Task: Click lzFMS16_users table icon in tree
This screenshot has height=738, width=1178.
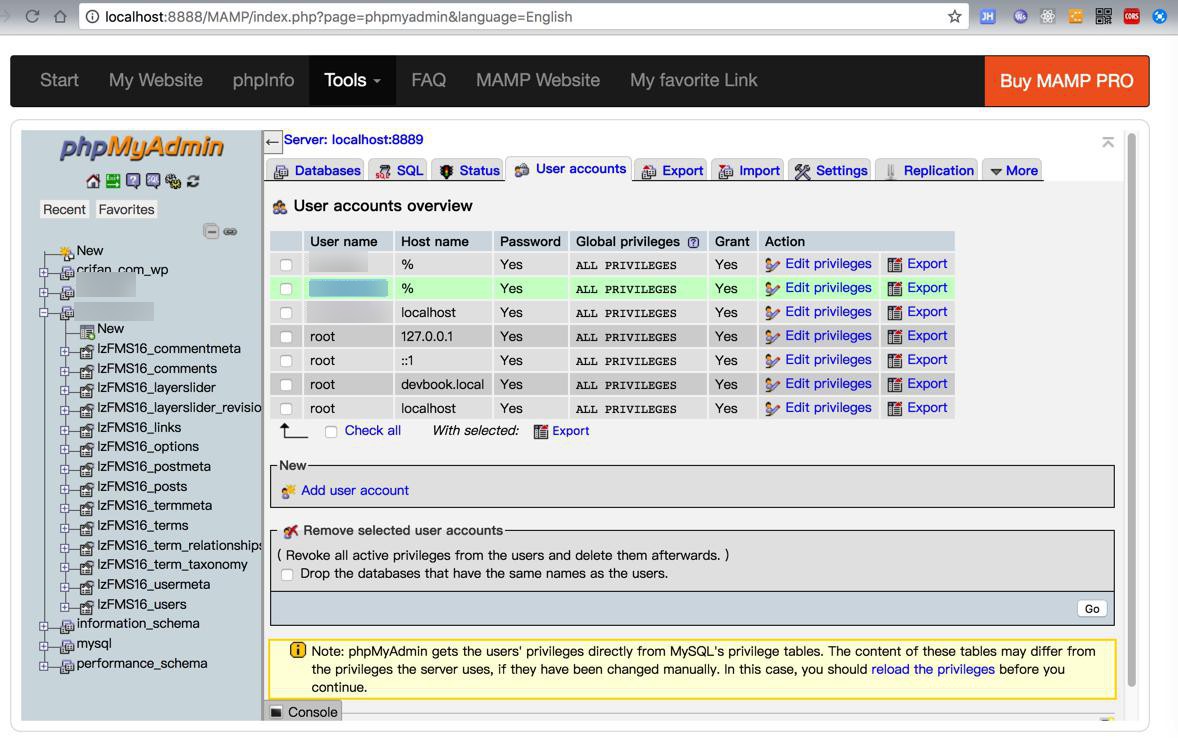Action: click(86, 606)
